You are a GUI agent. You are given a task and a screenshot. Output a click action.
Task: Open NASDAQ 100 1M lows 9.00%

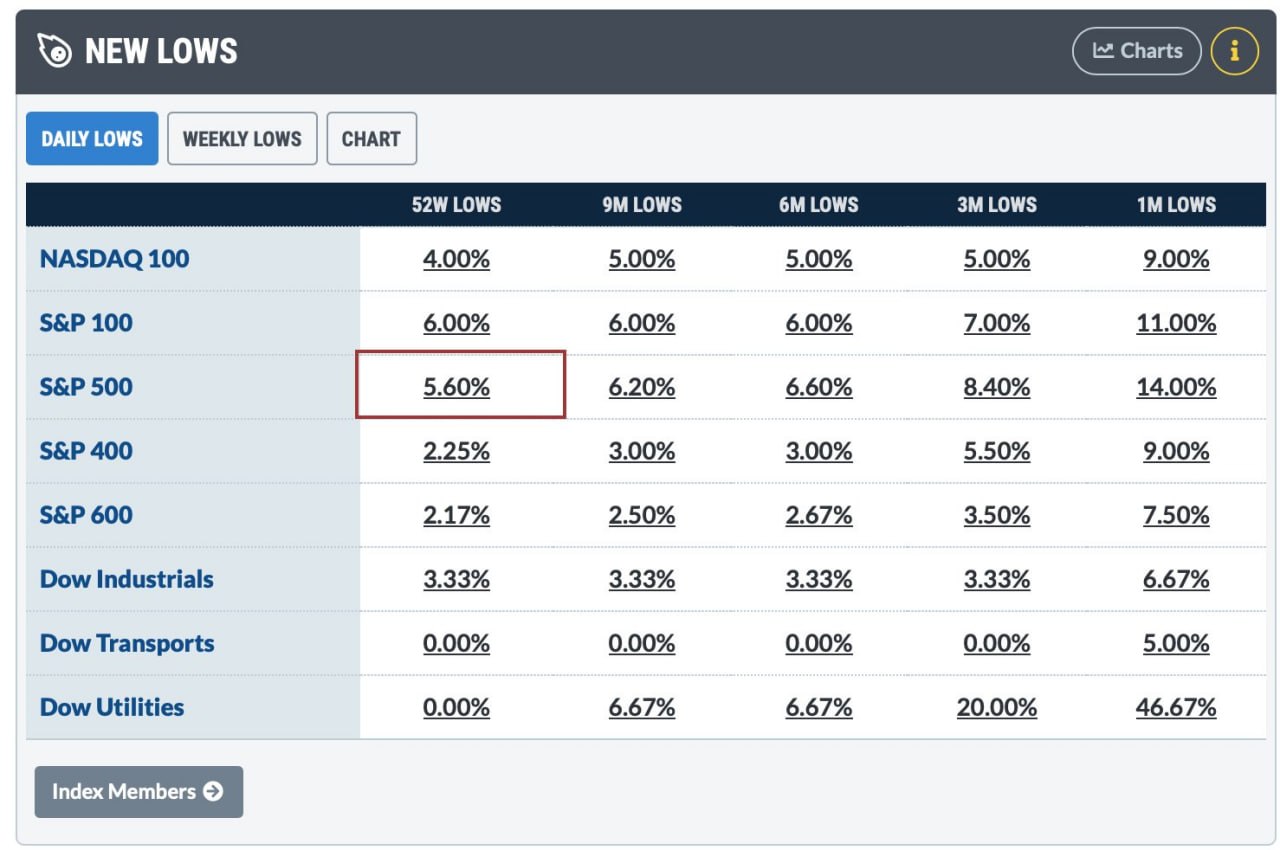click(x=1176, y=259)
